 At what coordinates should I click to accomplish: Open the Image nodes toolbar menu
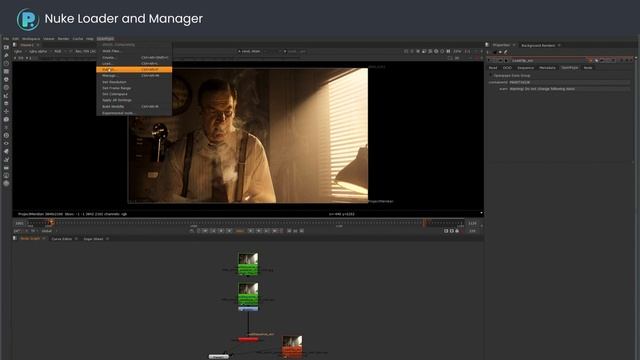6,47
